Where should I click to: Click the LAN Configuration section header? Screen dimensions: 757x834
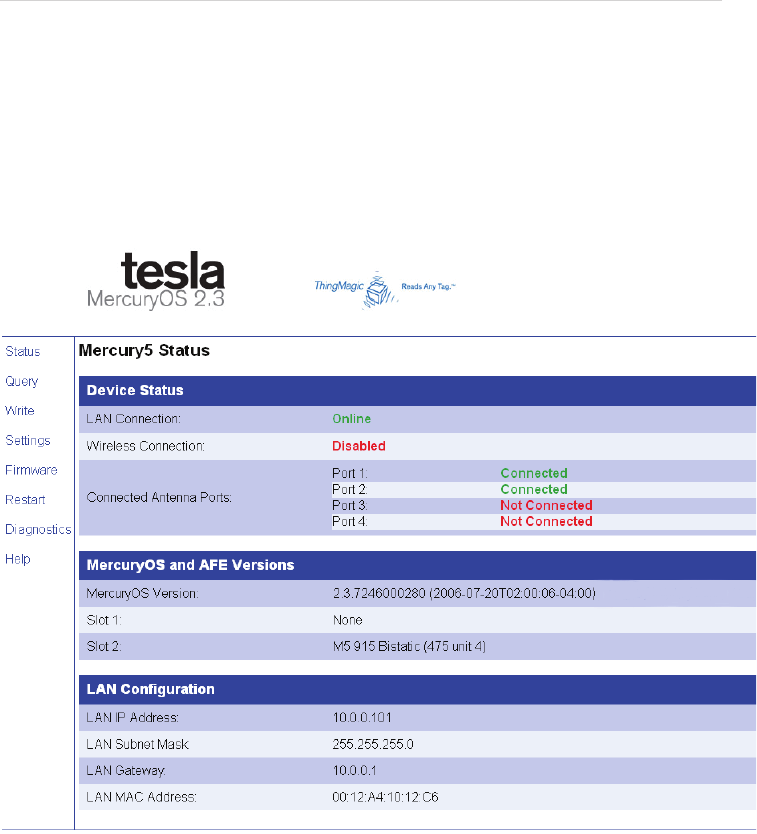tap(417, 689)
